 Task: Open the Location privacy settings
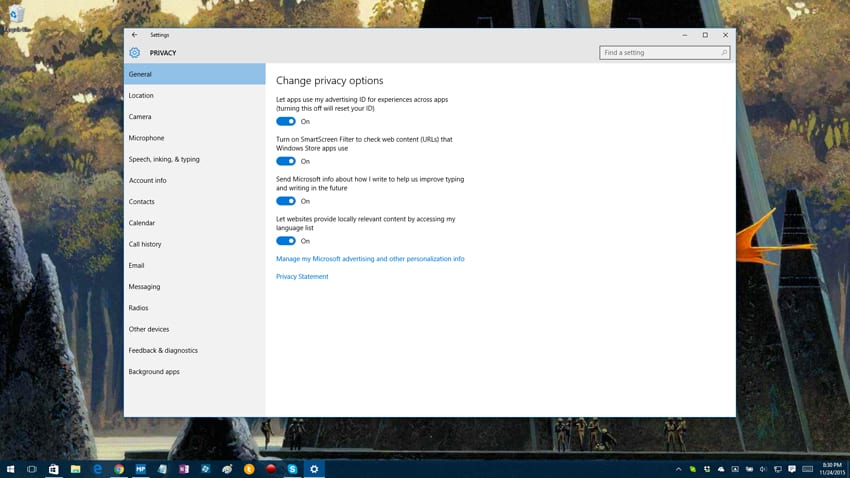point(195,95)
